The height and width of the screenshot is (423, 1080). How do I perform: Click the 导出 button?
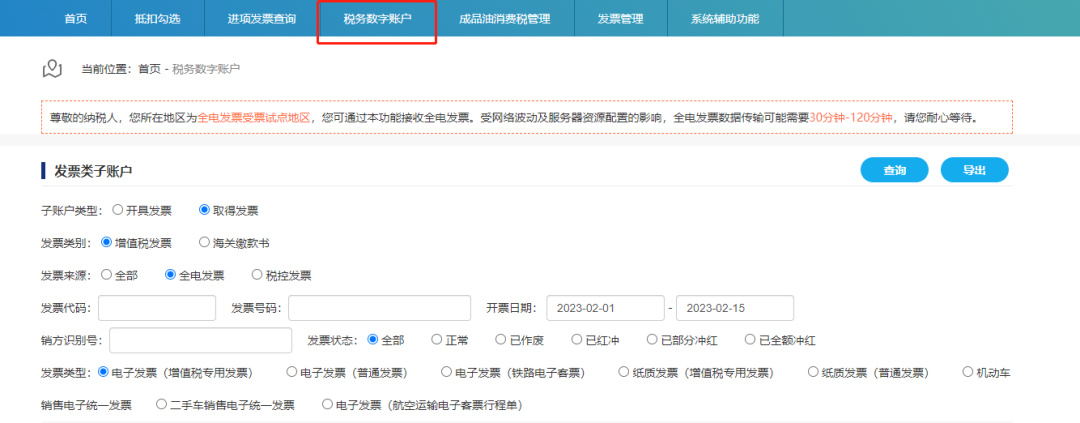point(974,170)
